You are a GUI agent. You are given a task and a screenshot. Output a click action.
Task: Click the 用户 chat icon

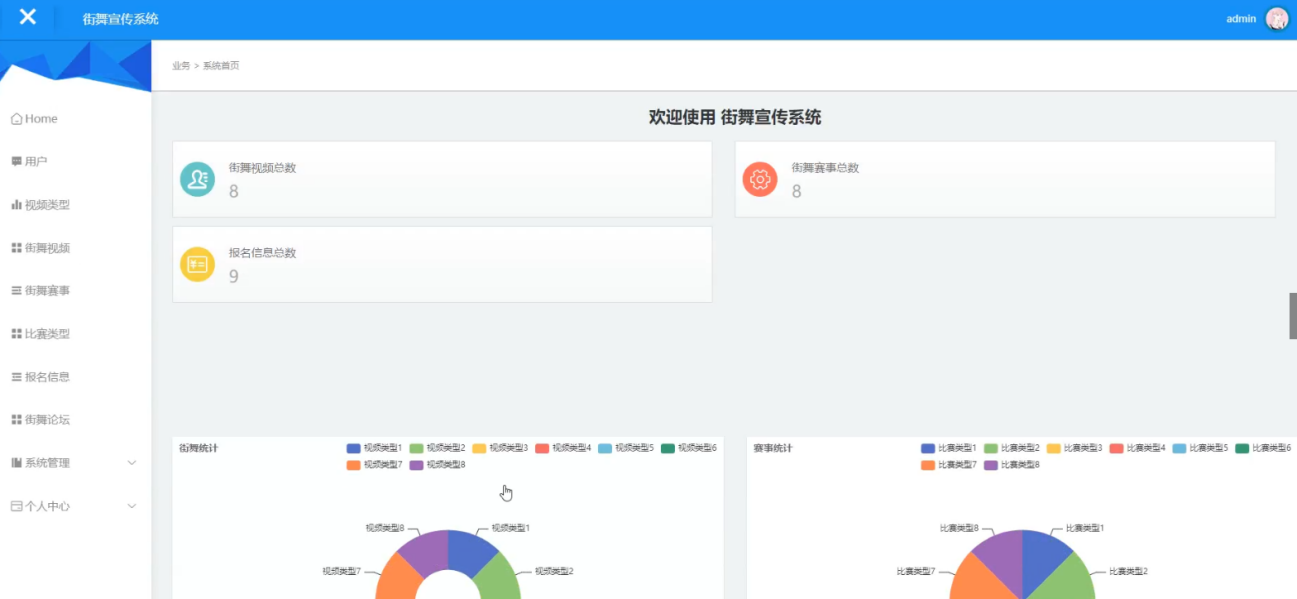coord(16,161)
